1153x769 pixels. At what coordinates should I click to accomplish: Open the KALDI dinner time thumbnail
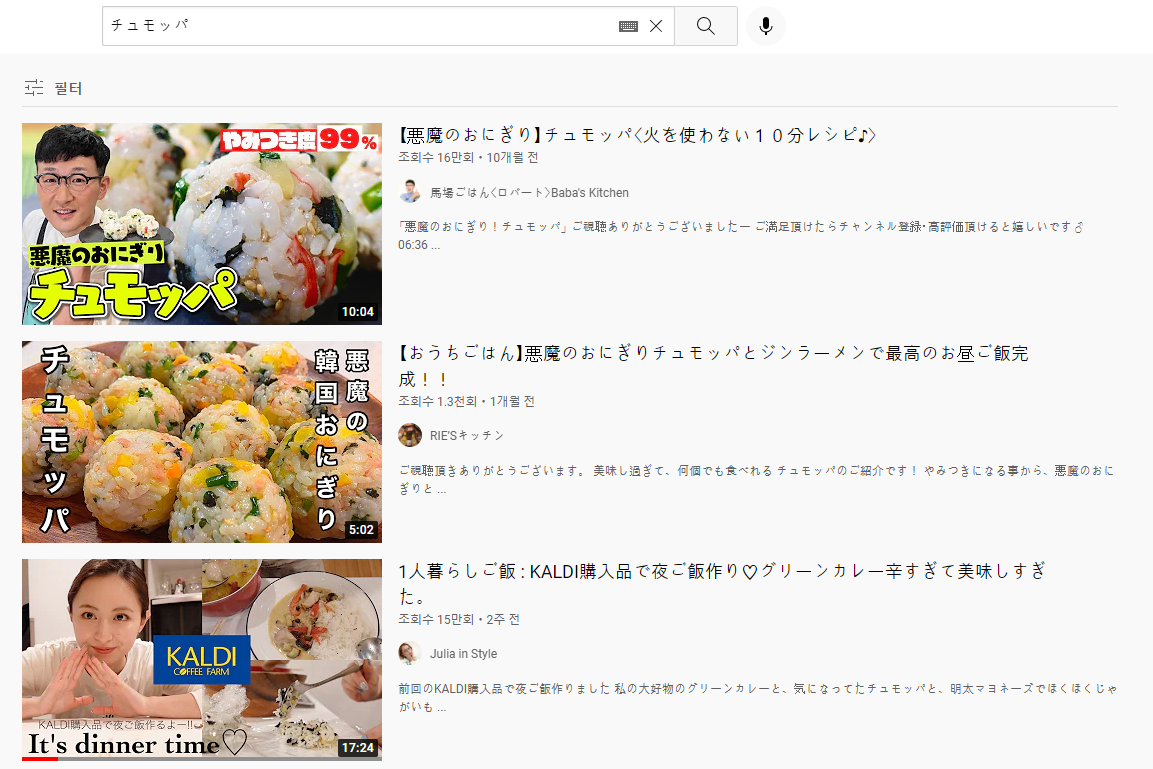[201, 658]
